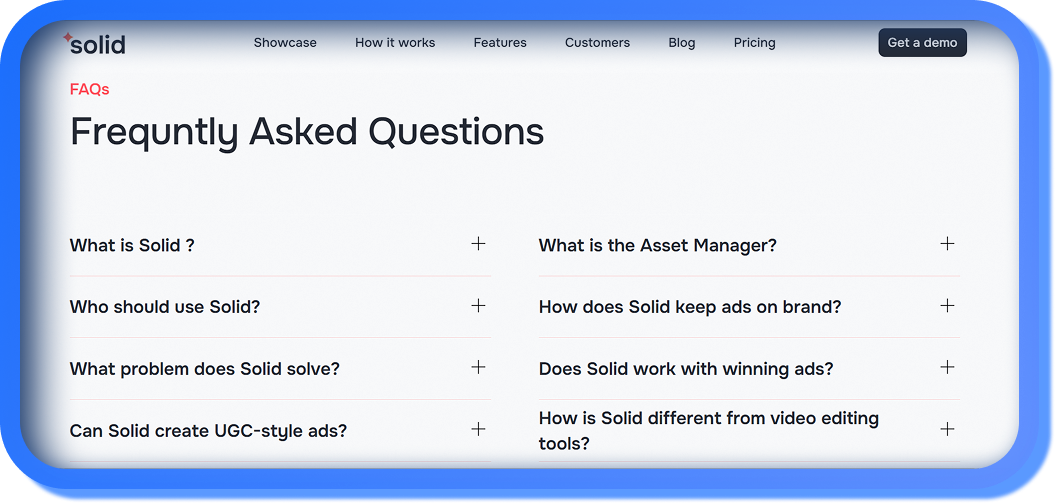Click question How is Solid different from video editing tools?
Viewport: 1055px width, 503px height.
(708, 430)
